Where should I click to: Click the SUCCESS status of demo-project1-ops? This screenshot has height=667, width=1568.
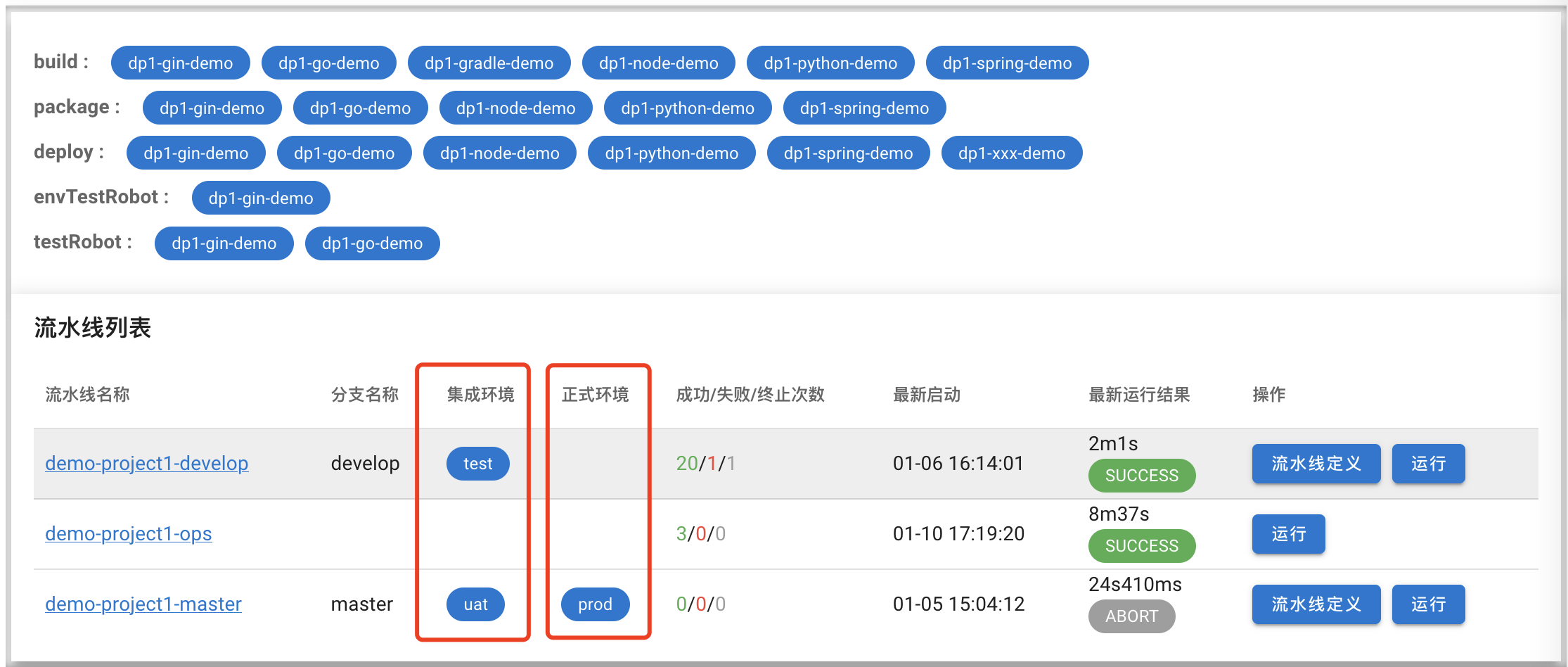tap(1141, 545)
